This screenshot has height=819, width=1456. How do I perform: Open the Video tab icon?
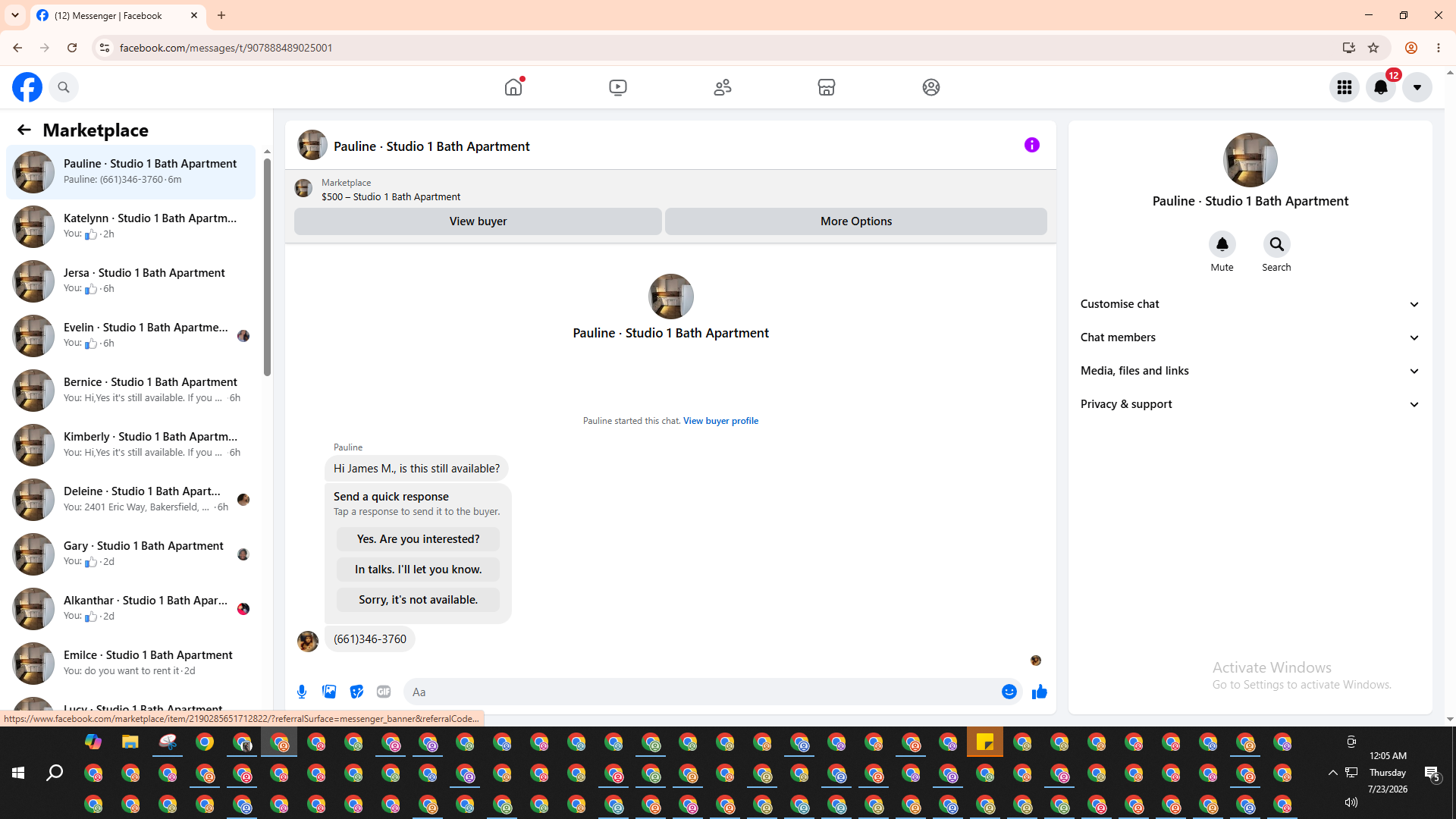pyautogui.click(x=618, y=87)
